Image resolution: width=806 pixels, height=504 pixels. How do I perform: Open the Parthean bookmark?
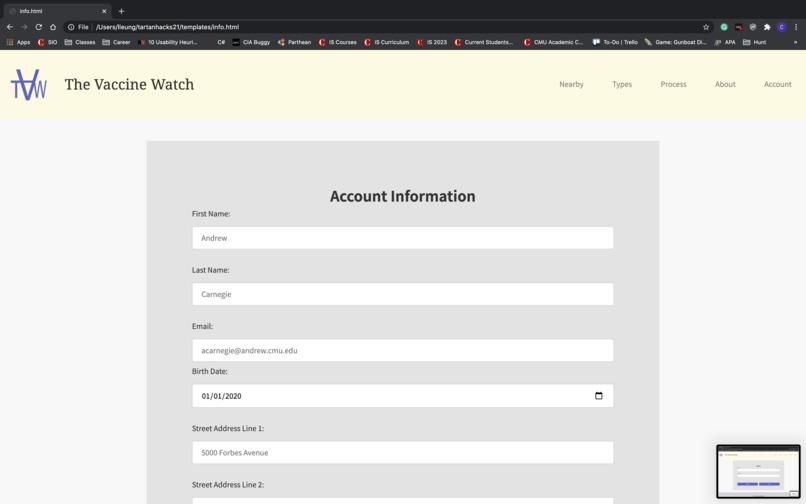[x=294, y=42]
